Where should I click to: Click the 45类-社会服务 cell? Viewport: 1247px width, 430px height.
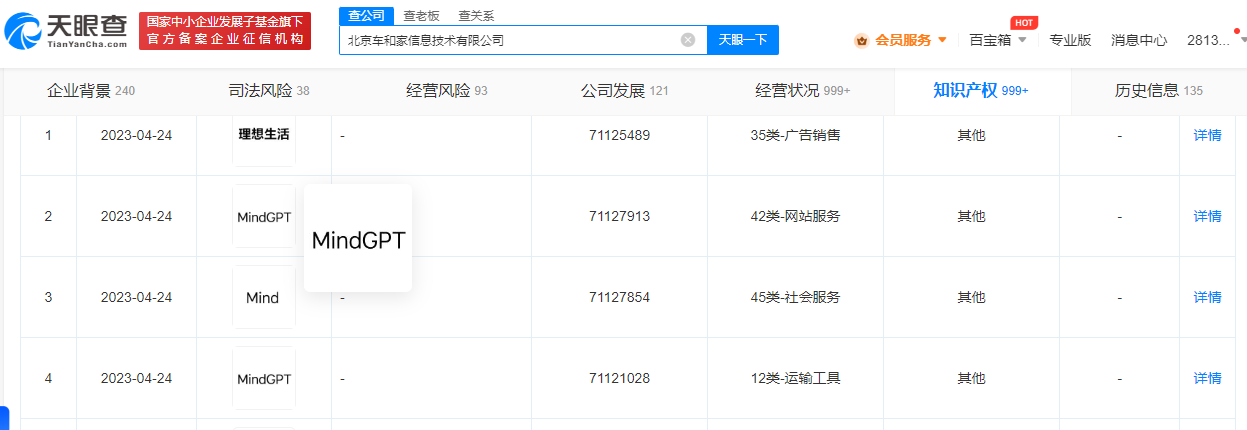tap(795, 297)
